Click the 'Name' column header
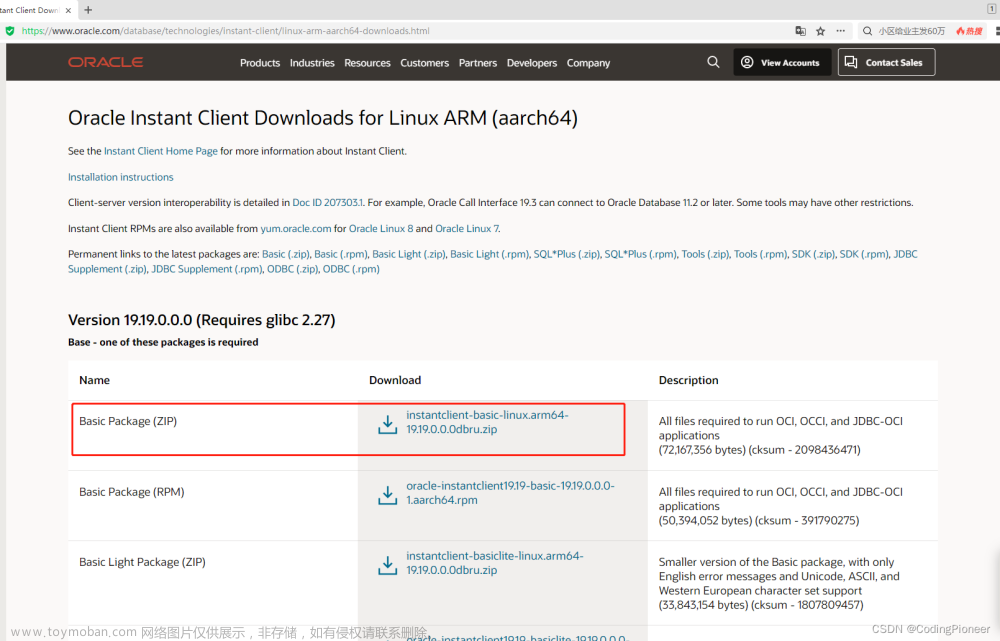 tap(94, 380)
